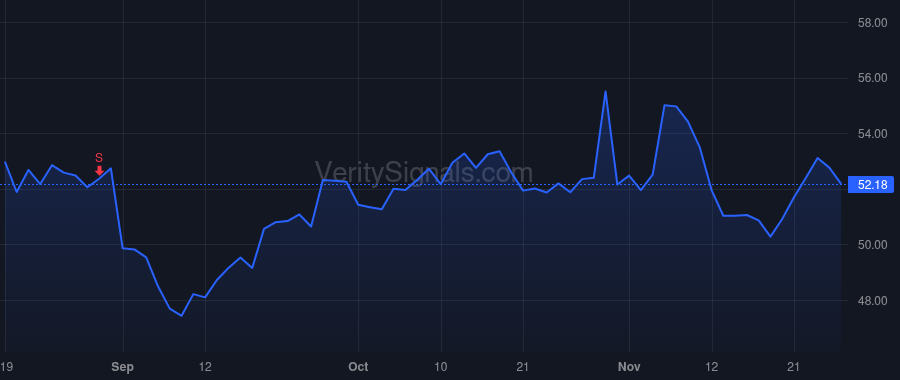Viewport: 900px width, 380px height.
Task: Click the Sep date label on time axis
Action: coord(123,367)
